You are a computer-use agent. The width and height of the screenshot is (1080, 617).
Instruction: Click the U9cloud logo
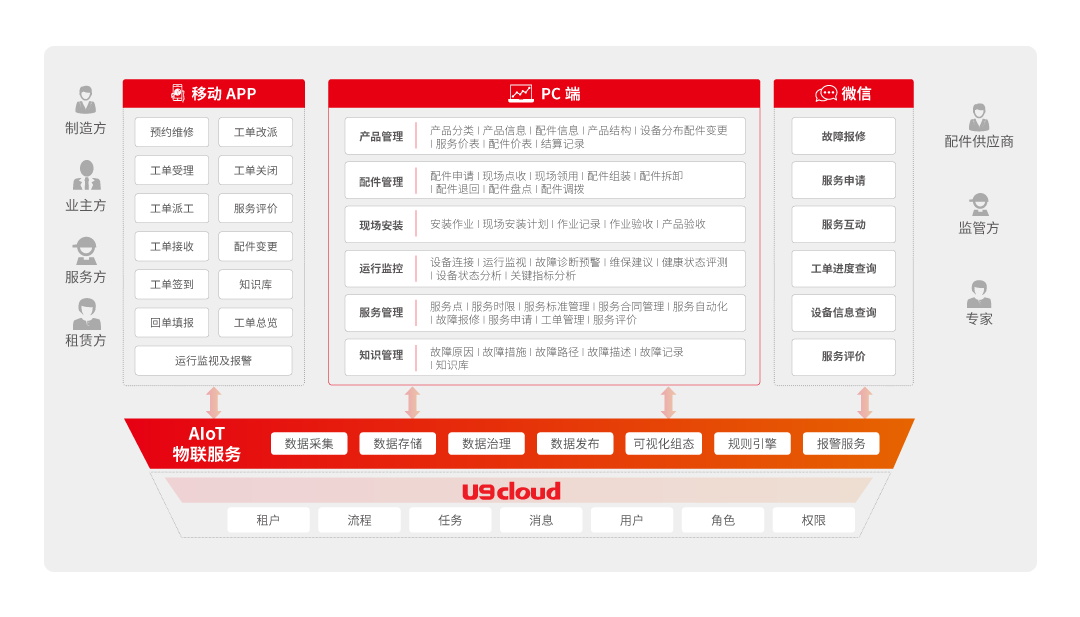pyautogui.click(x=511, y=491)
